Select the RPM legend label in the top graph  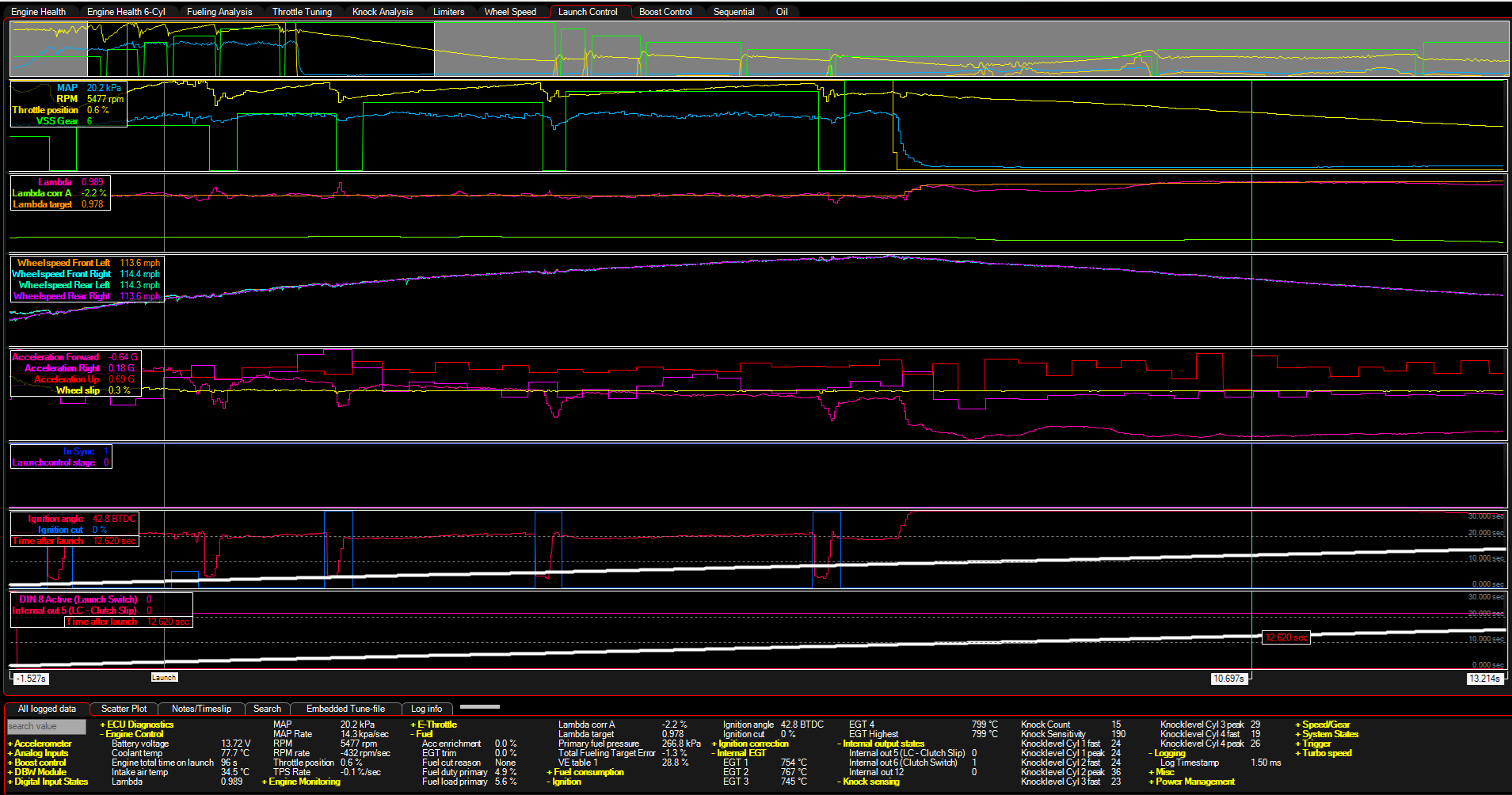click(x=67, y=99)
